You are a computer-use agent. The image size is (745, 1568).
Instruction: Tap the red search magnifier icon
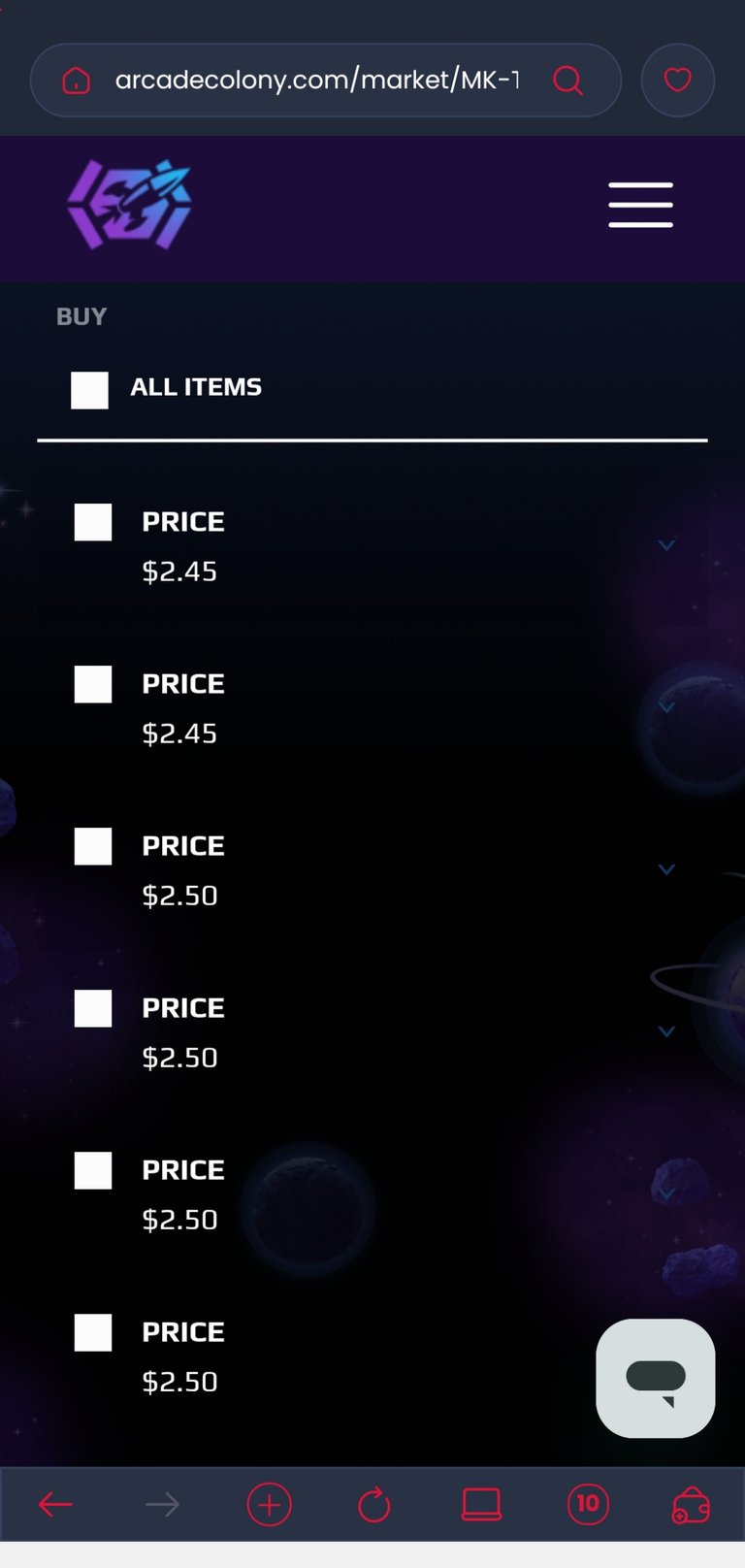pos(568,81)
